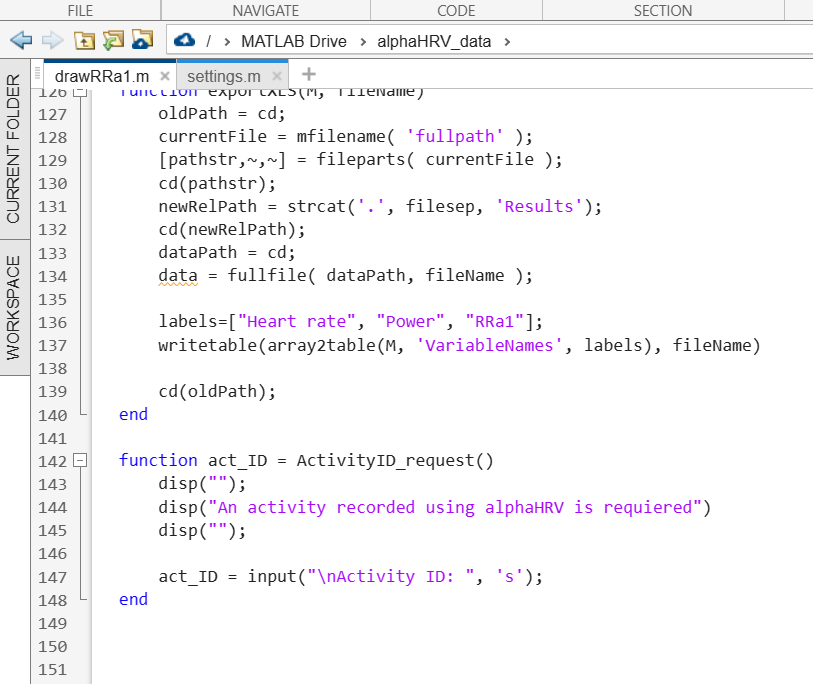Image resolution: width=813 pixels, height=684 pixels.
Task: Expand the alphaHRV_data path chevron
Action: pyautogui.click(x=507, y=41)
